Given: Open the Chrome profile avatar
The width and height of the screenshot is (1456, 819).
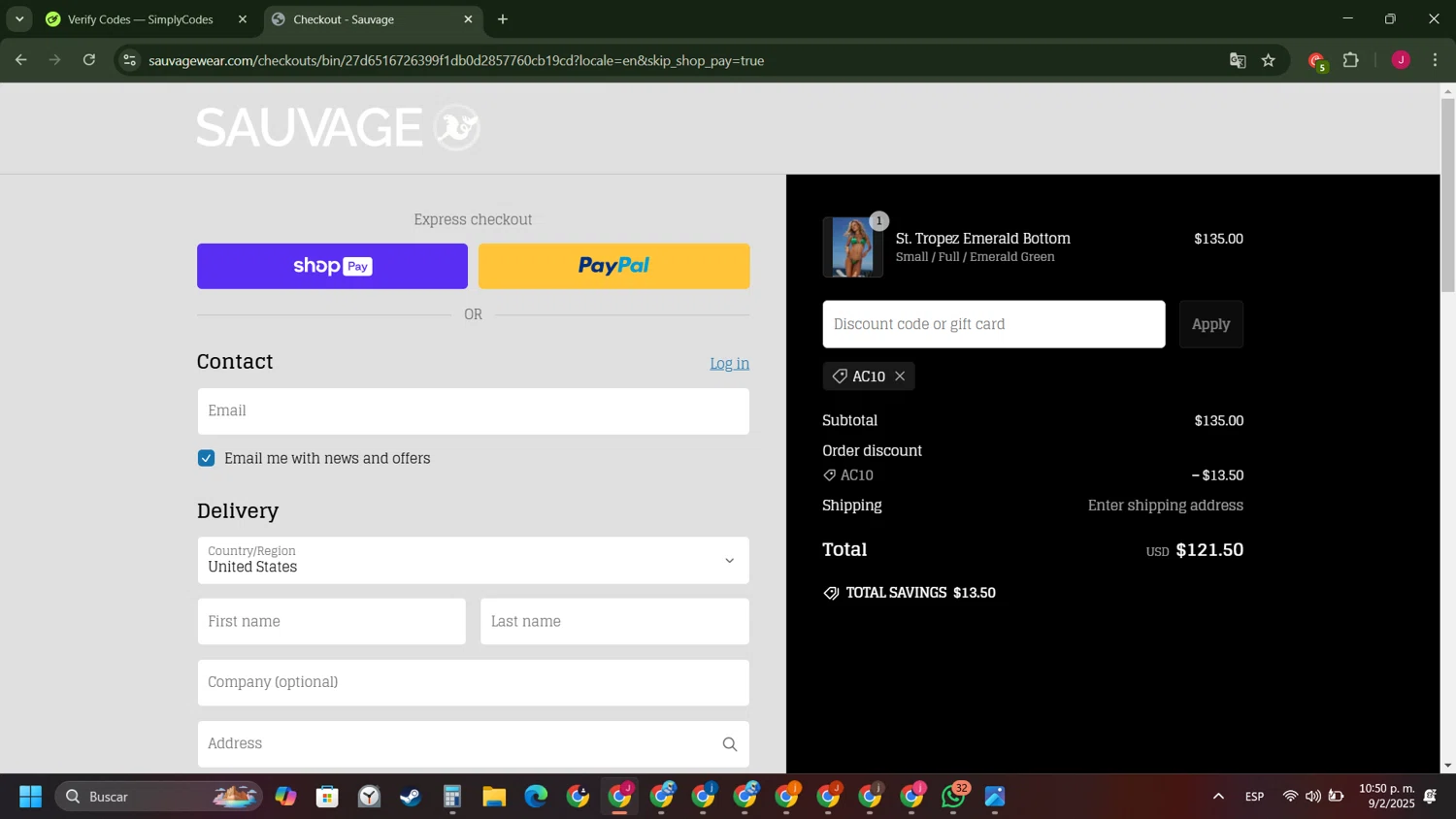Looking at the screenshot, I should coord(1401,60).
